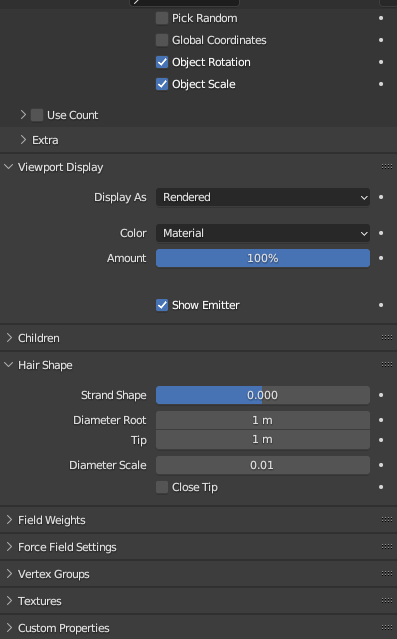The height and width of the screenshot is (639, 397).
Task: Open the Color dropdown set to Material
Action: click(263, 233)
